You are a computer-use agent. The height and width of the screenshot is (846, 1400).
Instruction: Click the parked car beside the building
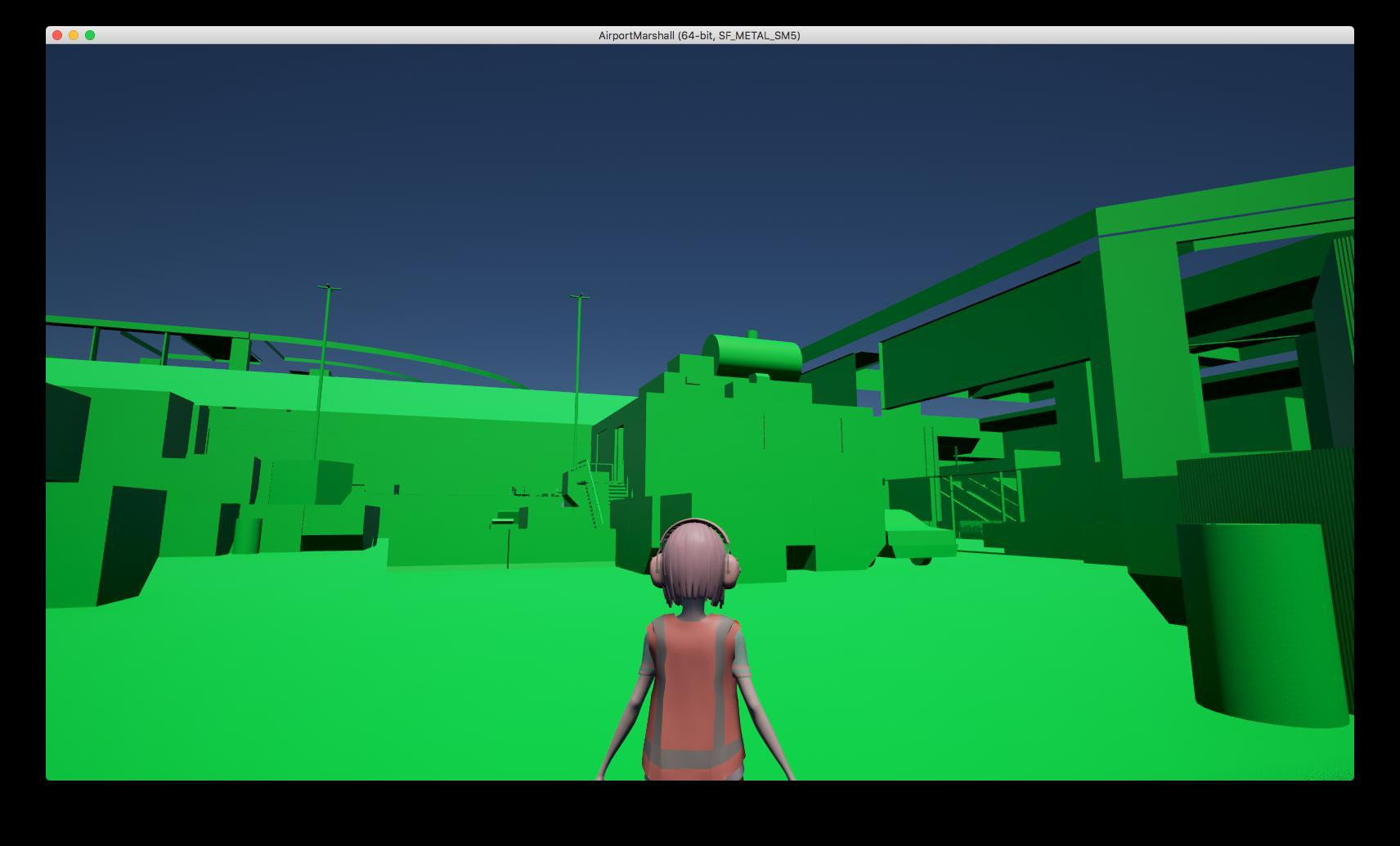[919, 536]
